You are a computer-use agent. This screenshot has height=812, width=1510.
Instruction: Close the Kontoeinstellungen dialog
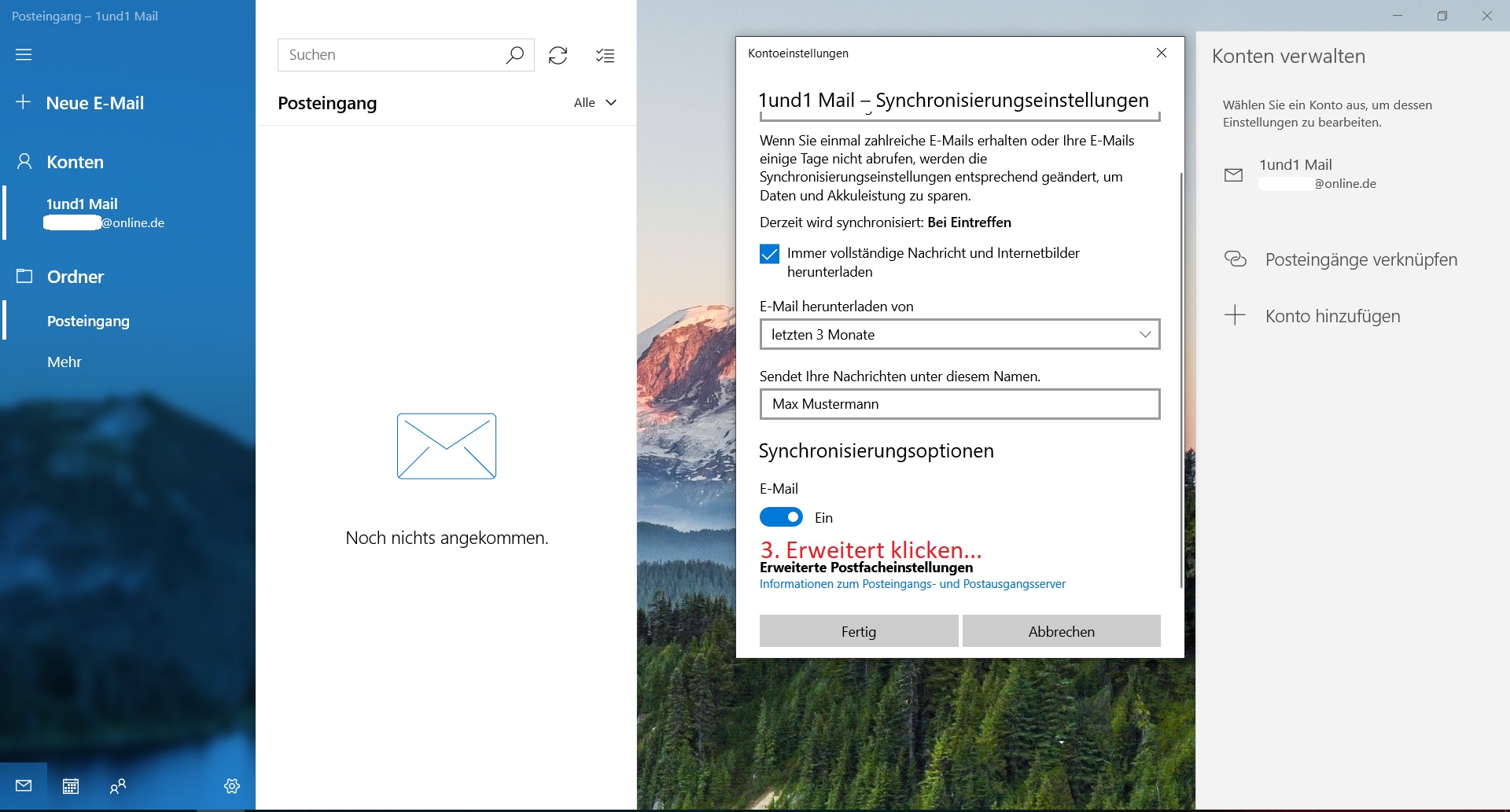click(x=1162, y=53)
